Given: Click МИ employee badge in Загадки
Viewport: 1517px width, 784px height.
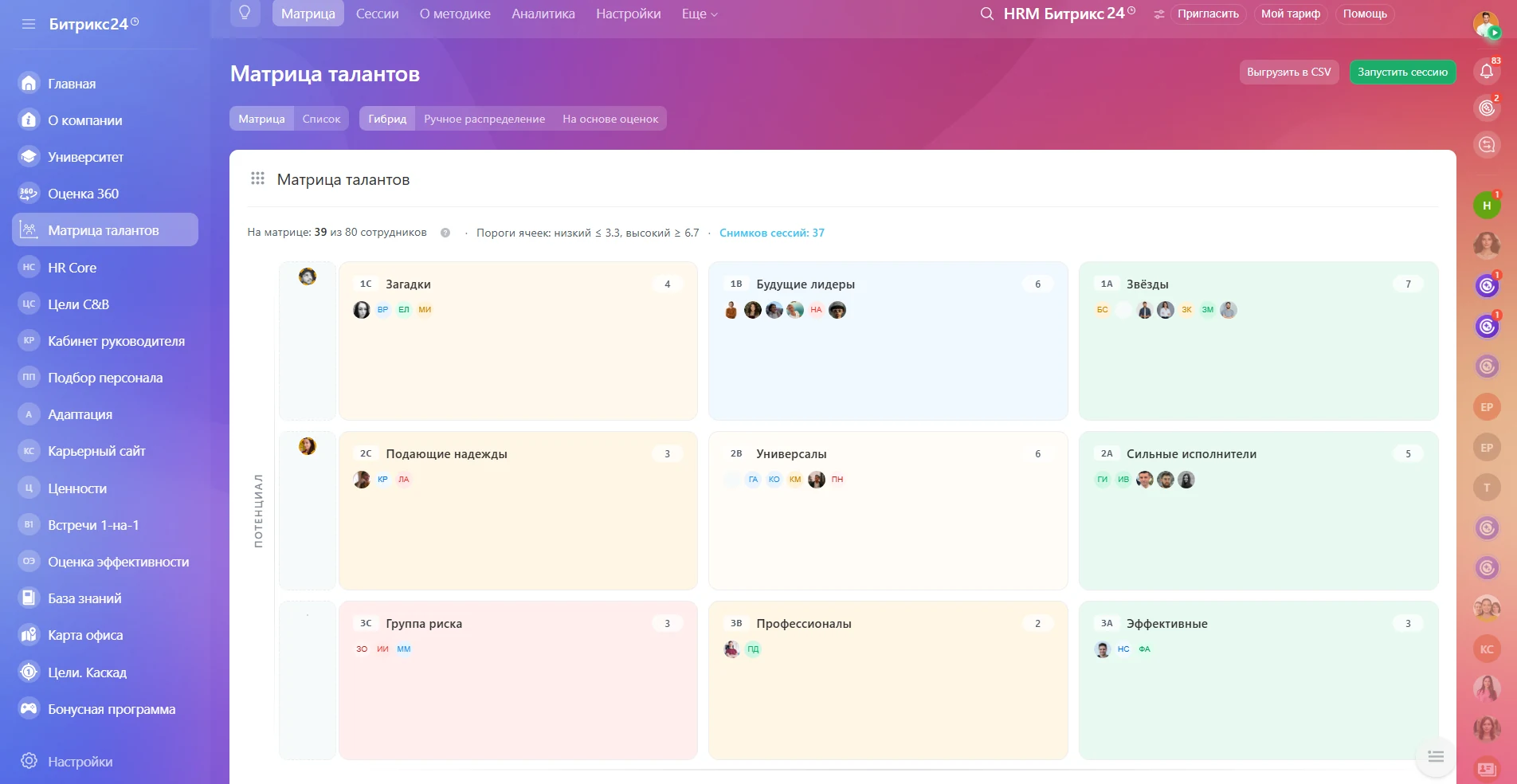Looking at the screenshot, I should point(425,310).
